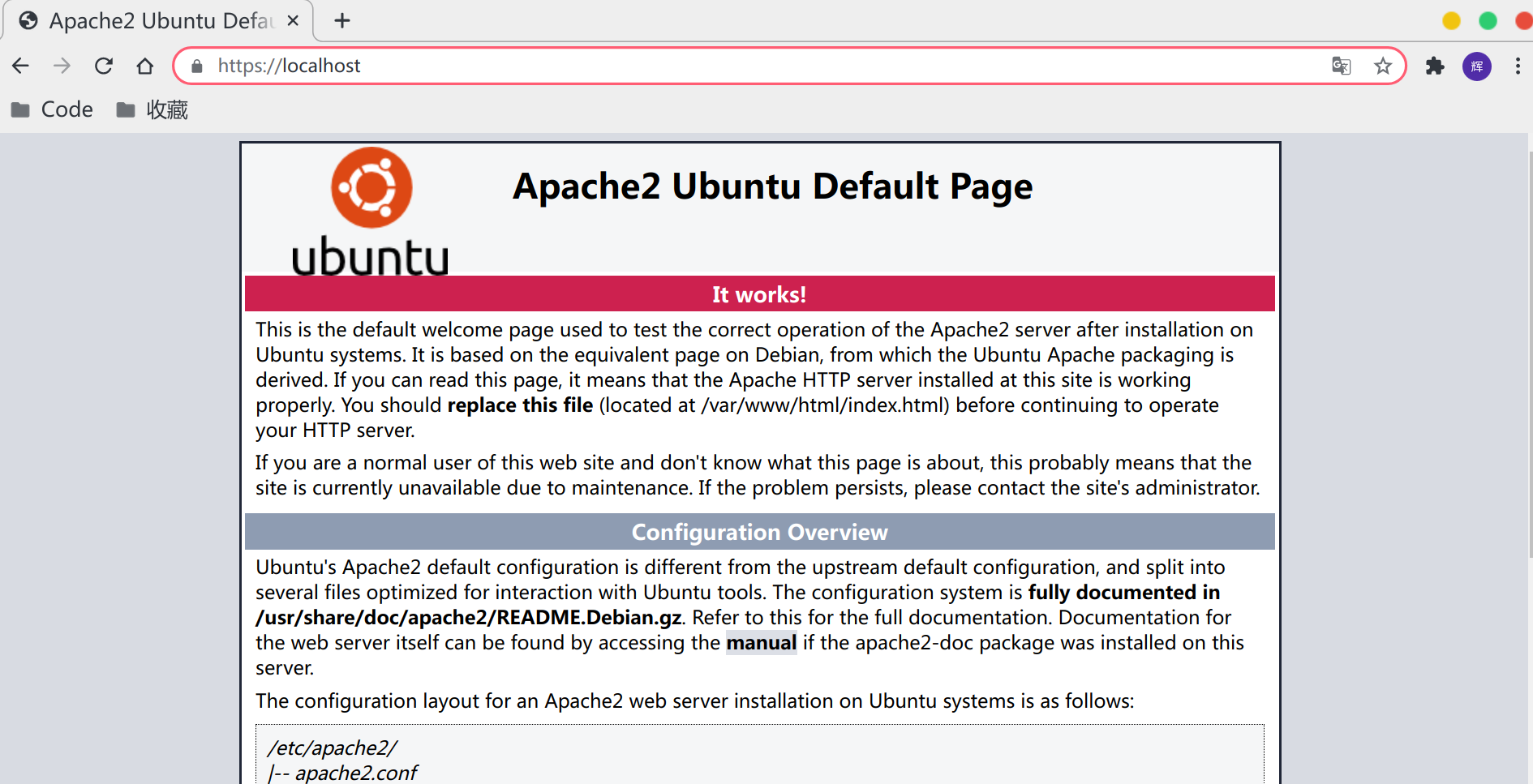The width and height of the screenshot is (1533, 784).
Task: View site security lock information
Action: pyautogui.click(x=196, y=66)
